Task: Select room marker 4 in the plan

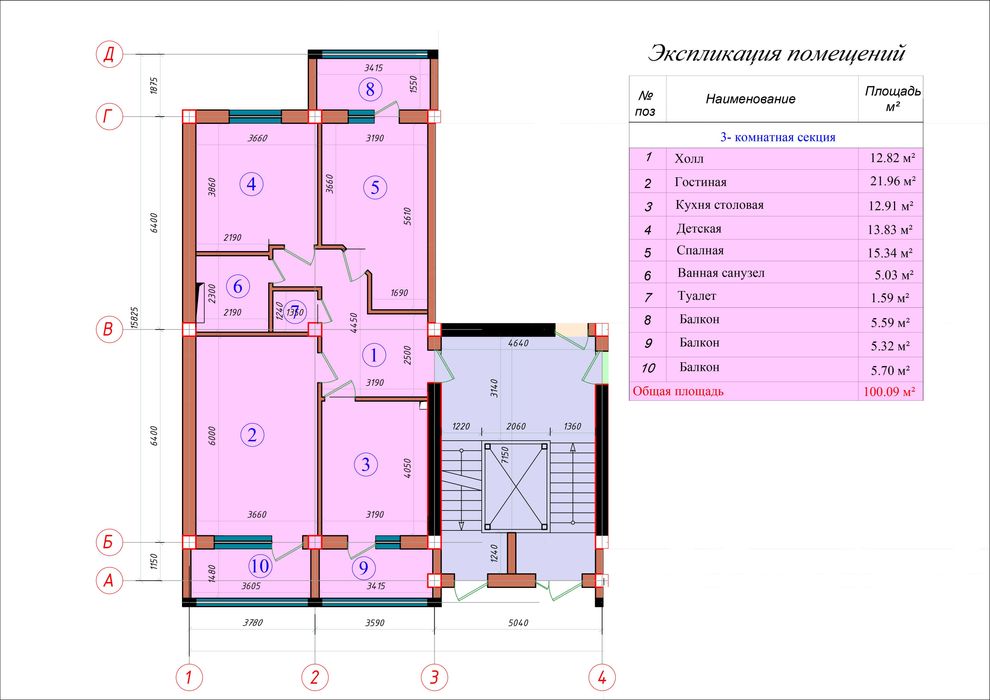Action: (252, 184)
